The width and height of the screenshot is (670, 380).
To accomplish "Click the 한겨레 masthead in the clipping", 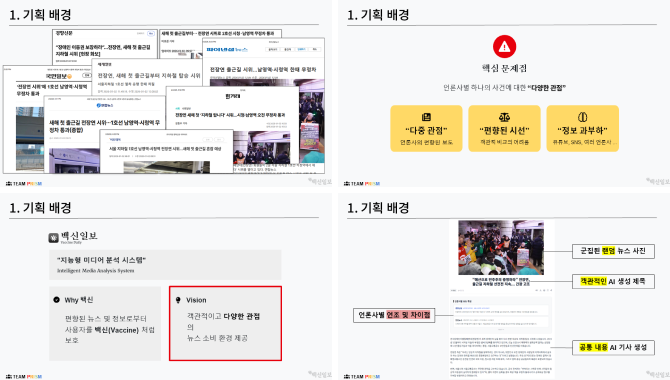I will click(233, 96).
